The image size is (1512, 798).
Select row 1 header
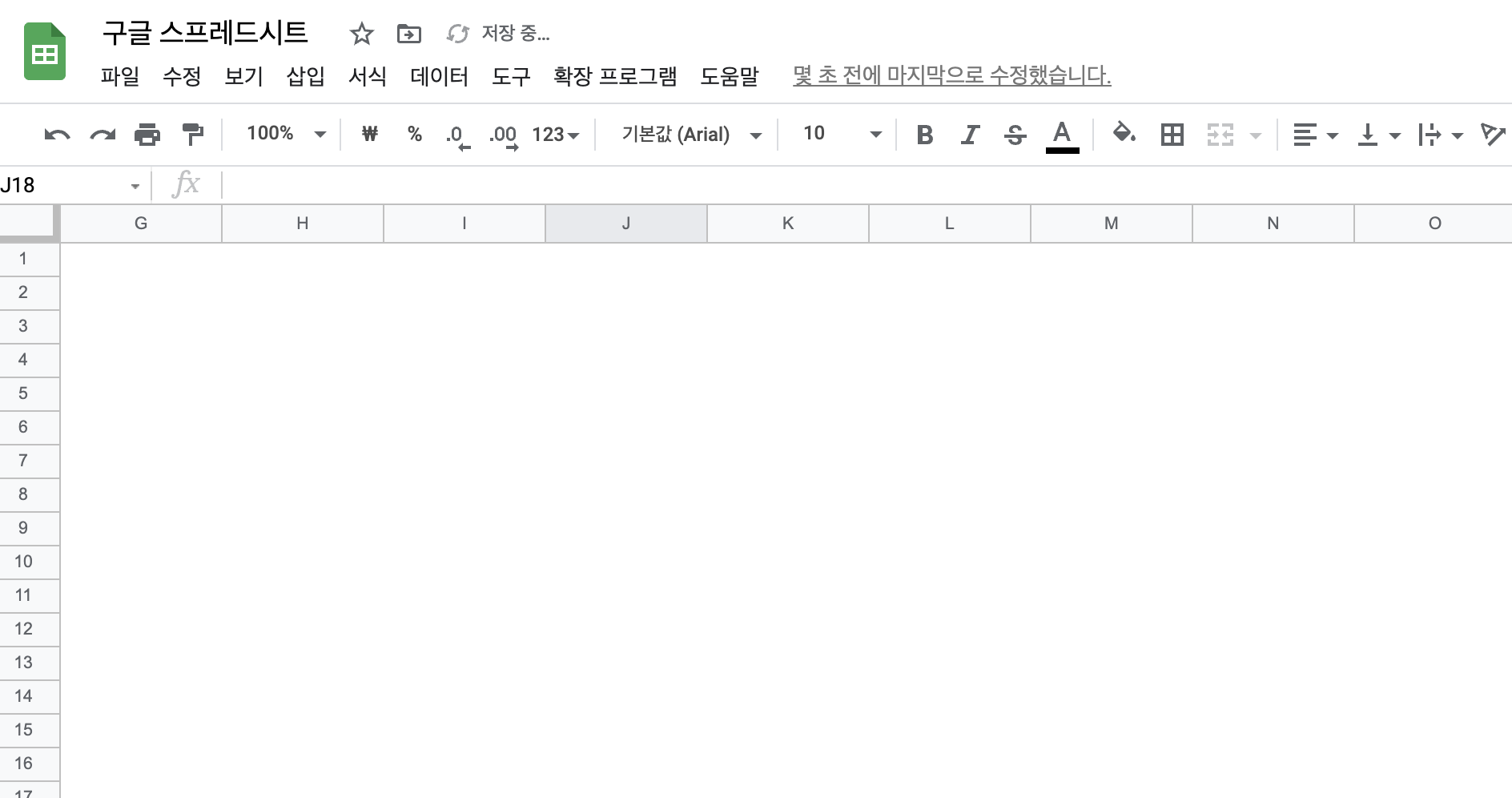coord(30,260)
